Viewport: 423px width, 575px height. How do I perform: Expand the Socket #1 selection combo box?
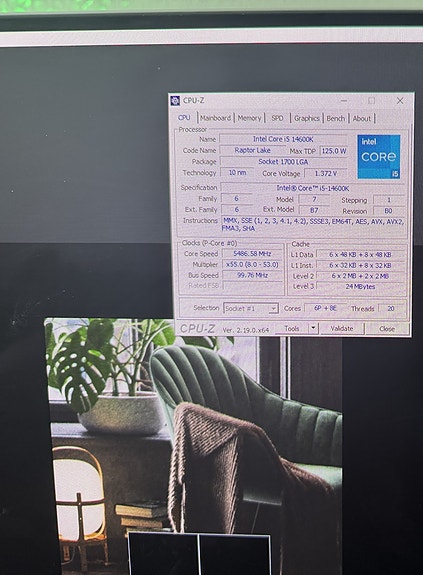[251, 308]
